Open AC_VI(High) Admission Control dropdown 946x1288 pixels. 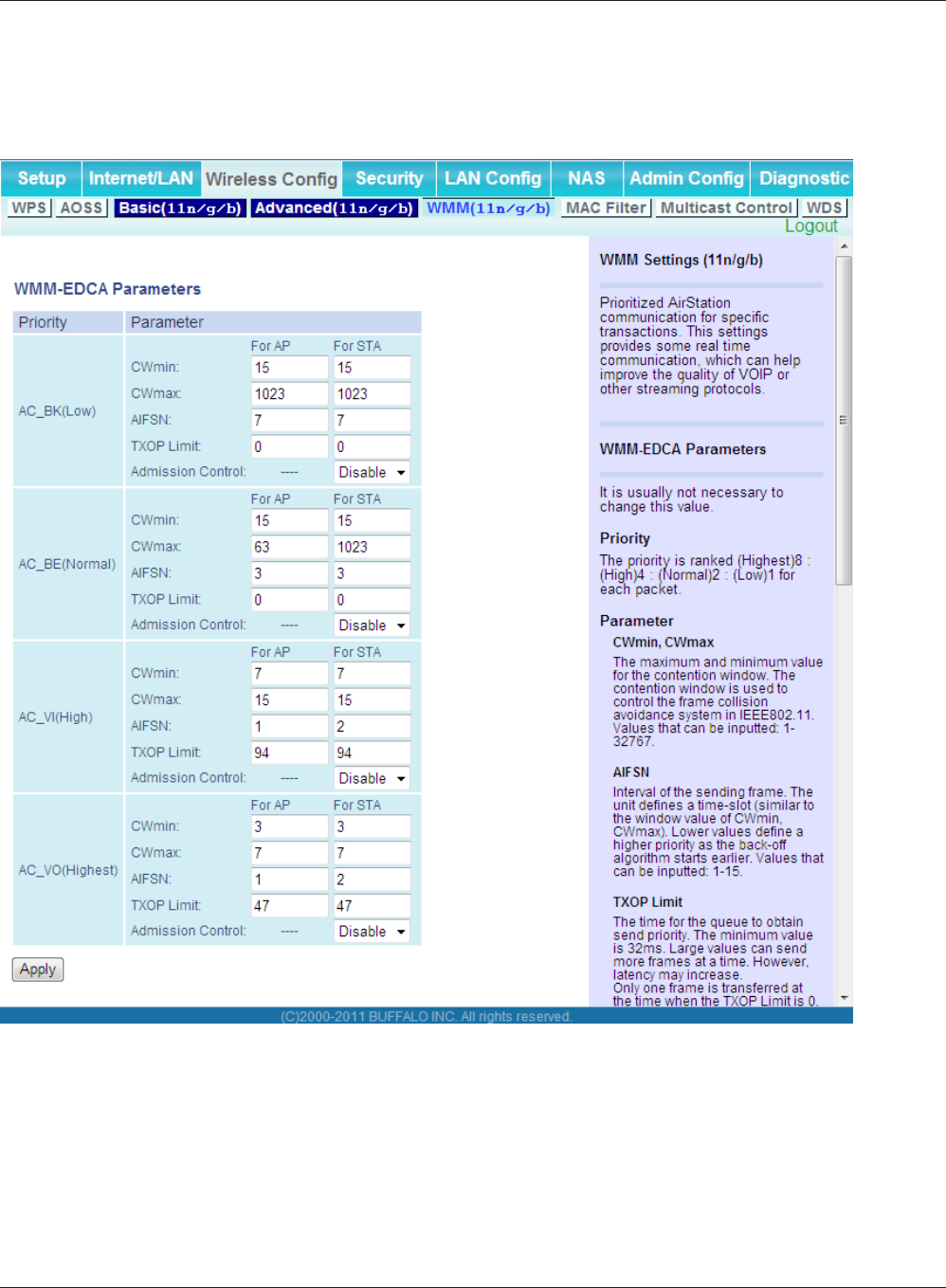(x=373, y=778)
